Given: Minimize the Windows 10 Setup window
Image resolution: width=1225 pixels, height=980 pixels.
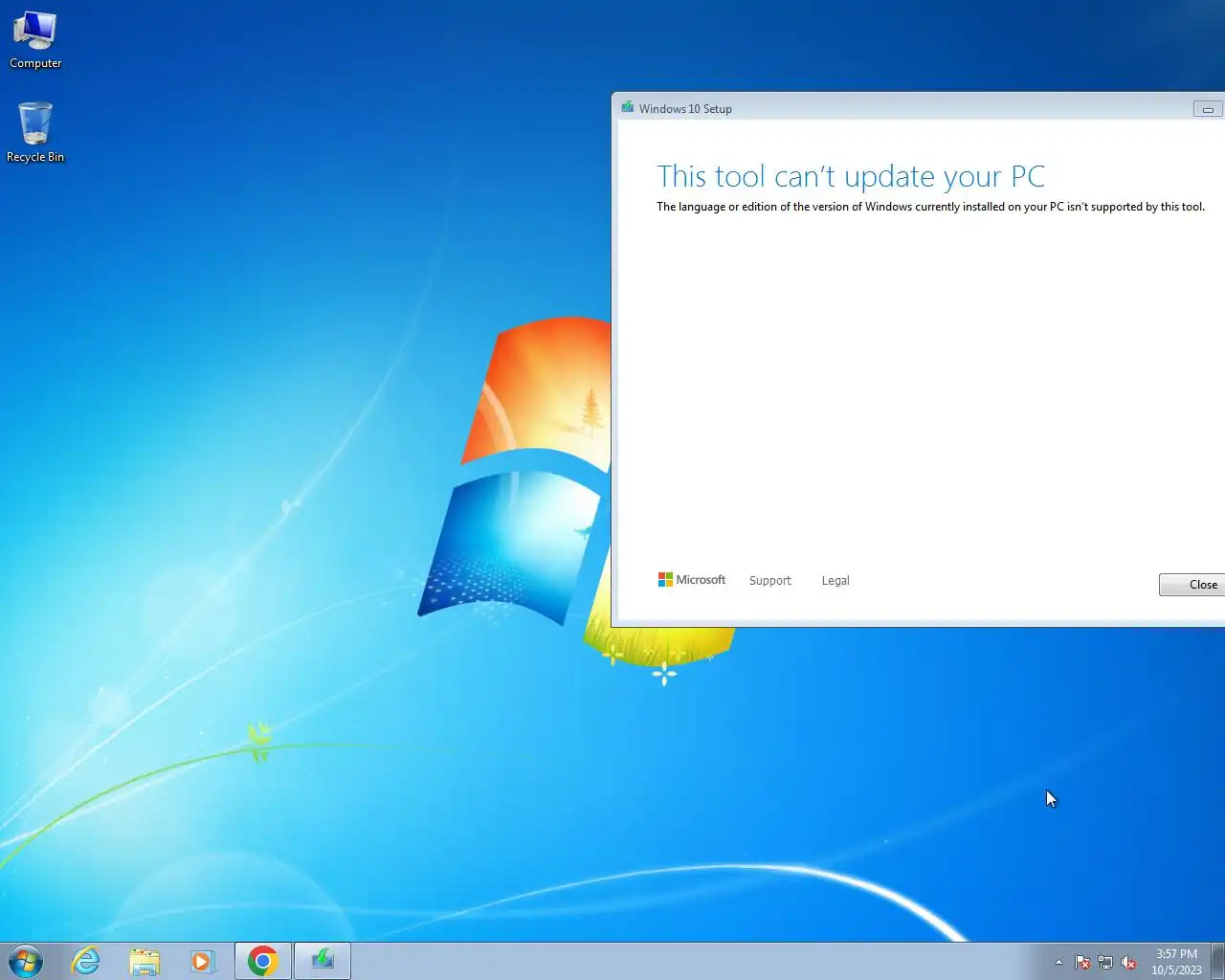Looking at the screenshot, I should tap(1208, 109).
